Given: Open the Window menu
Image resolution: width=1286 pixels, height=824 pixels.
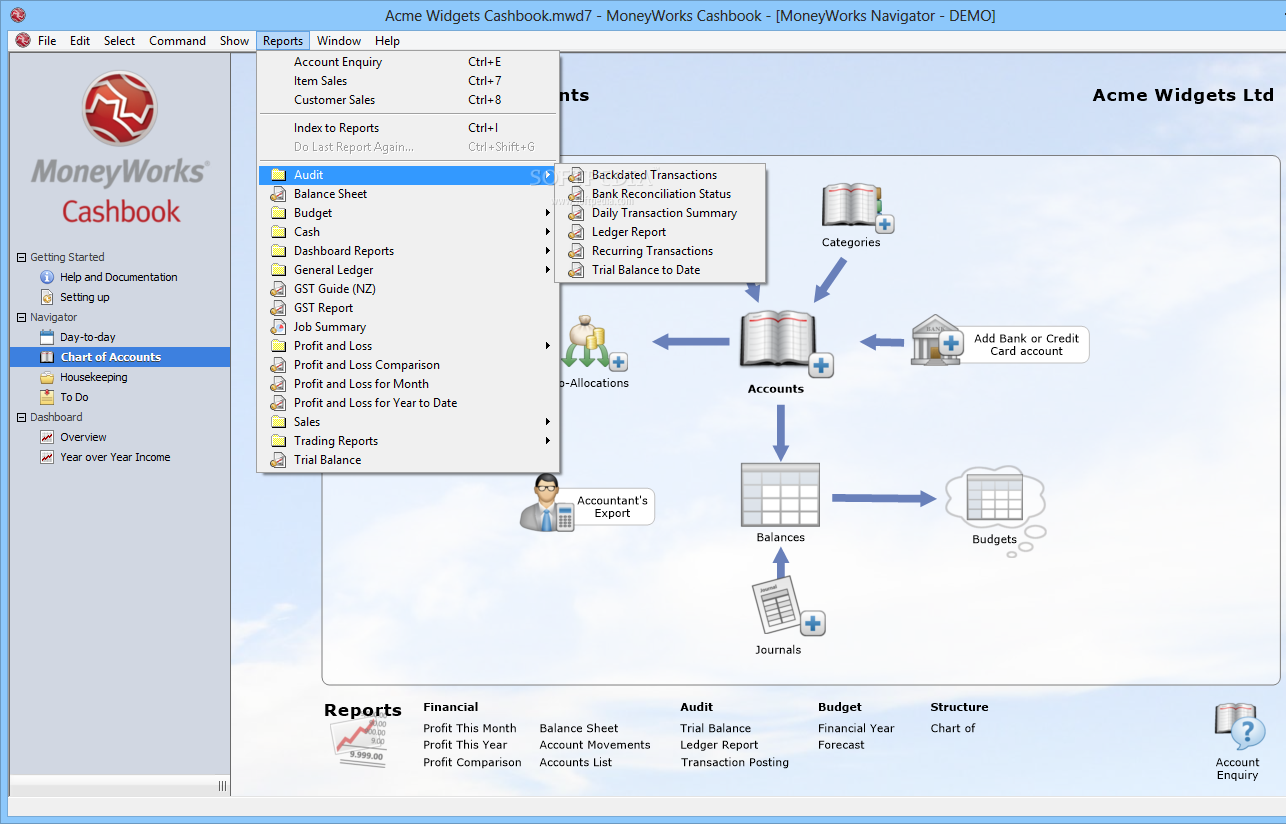Looking at the screenshot, I should 339,41.
